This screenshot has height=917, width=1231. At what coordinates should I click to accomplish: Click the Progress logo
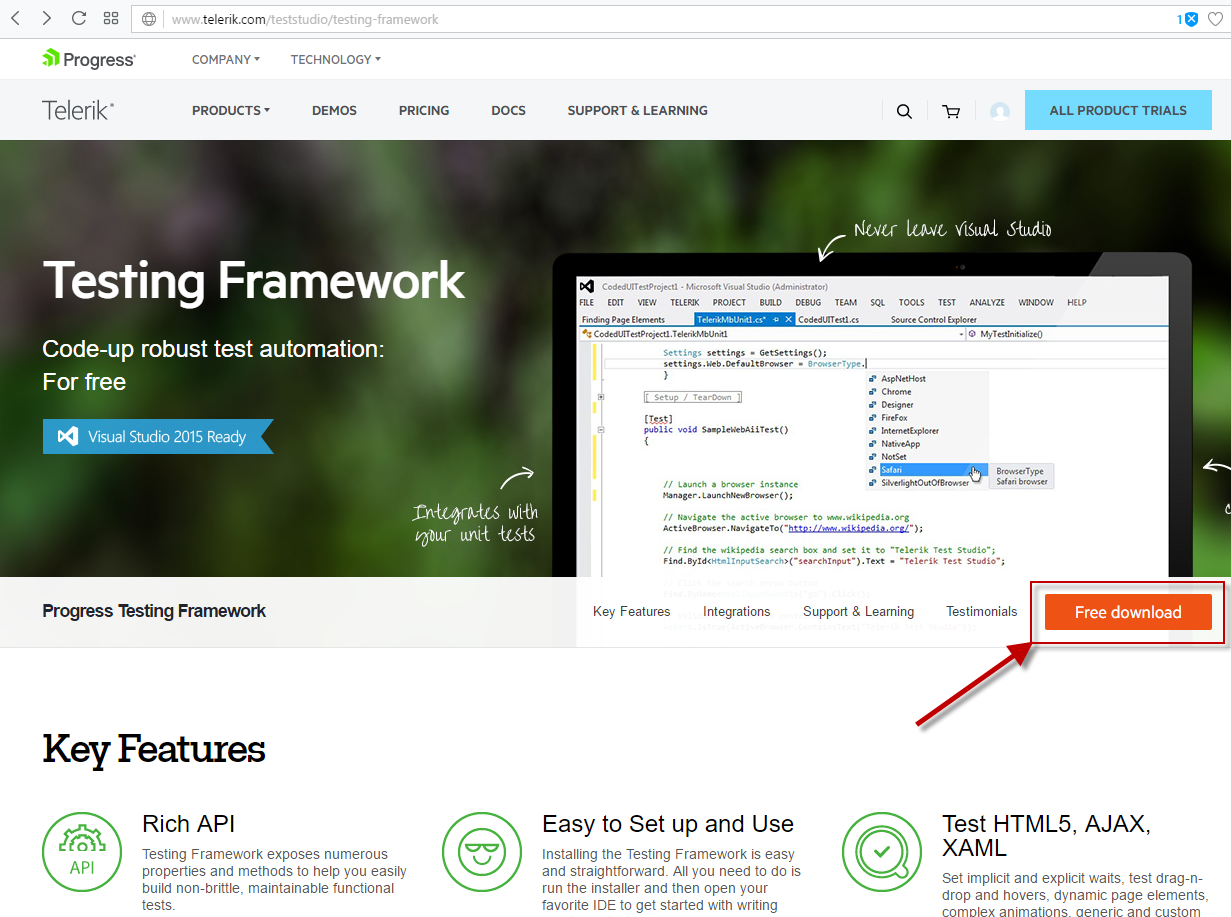coord(88,59)
